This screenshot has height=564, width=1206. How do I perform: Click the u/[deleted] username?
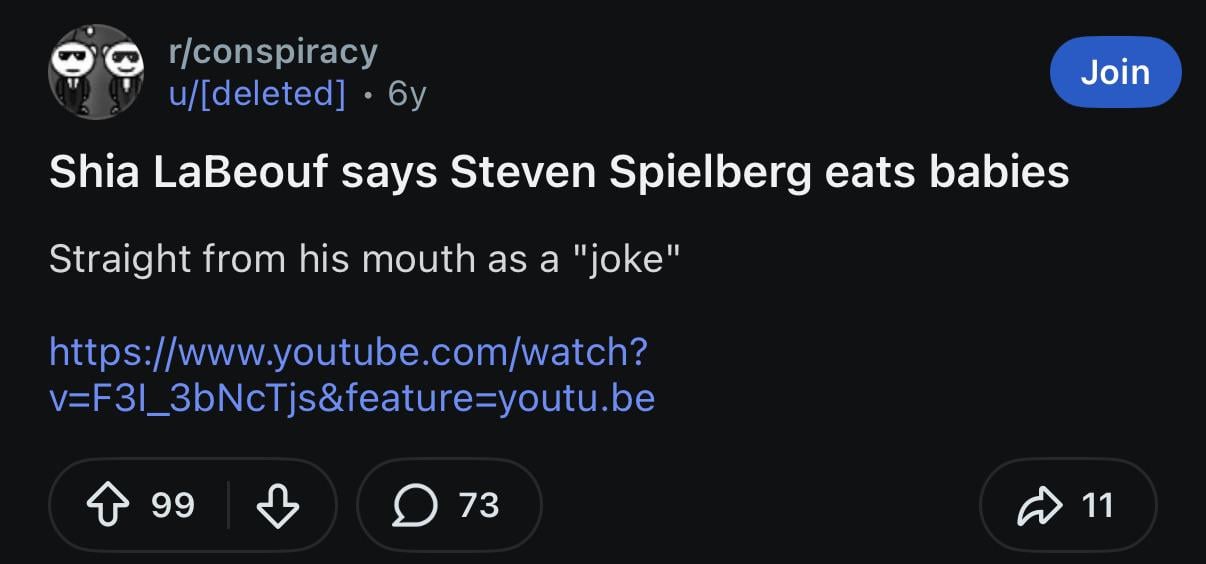[x=256, y=93]
